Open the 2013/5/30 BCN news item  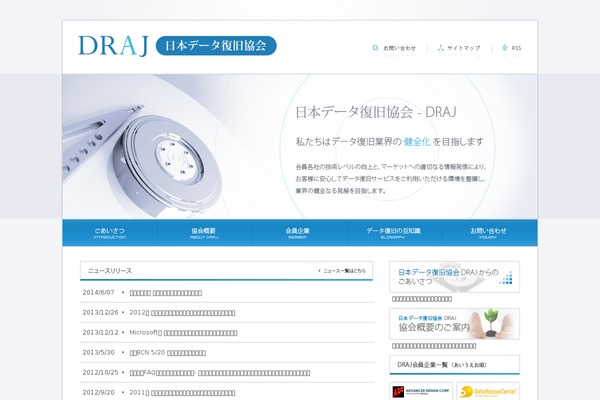pos(167,353)
